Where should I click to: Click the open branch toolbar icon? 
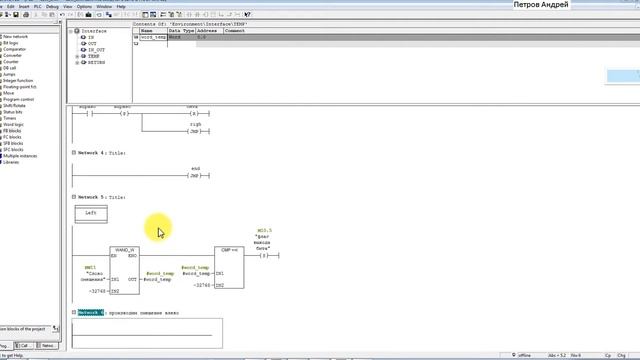coord(221,15)
